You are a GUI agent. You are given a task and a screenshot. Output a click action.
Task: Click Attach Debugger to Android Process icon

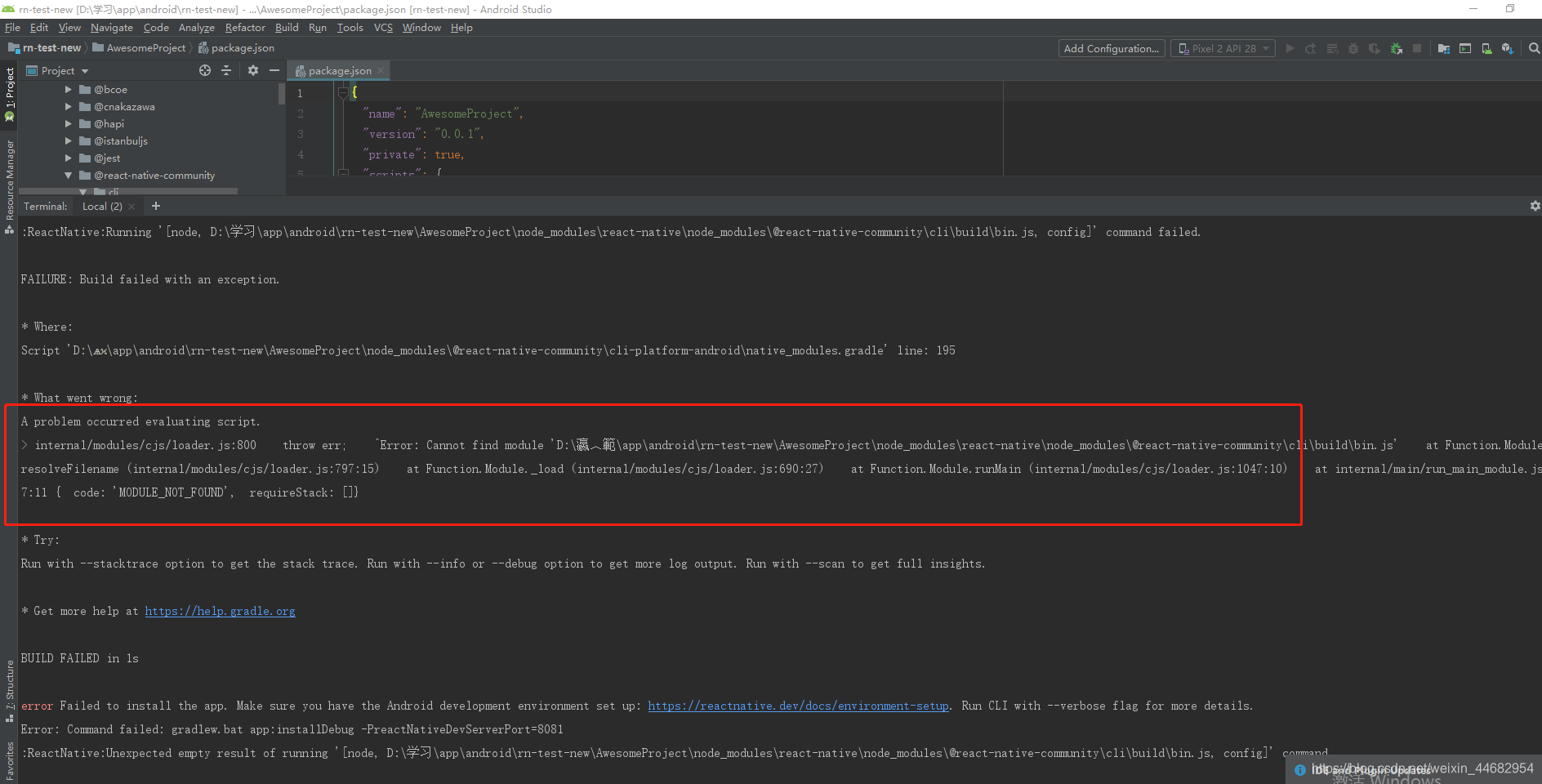pos(1397,49)
